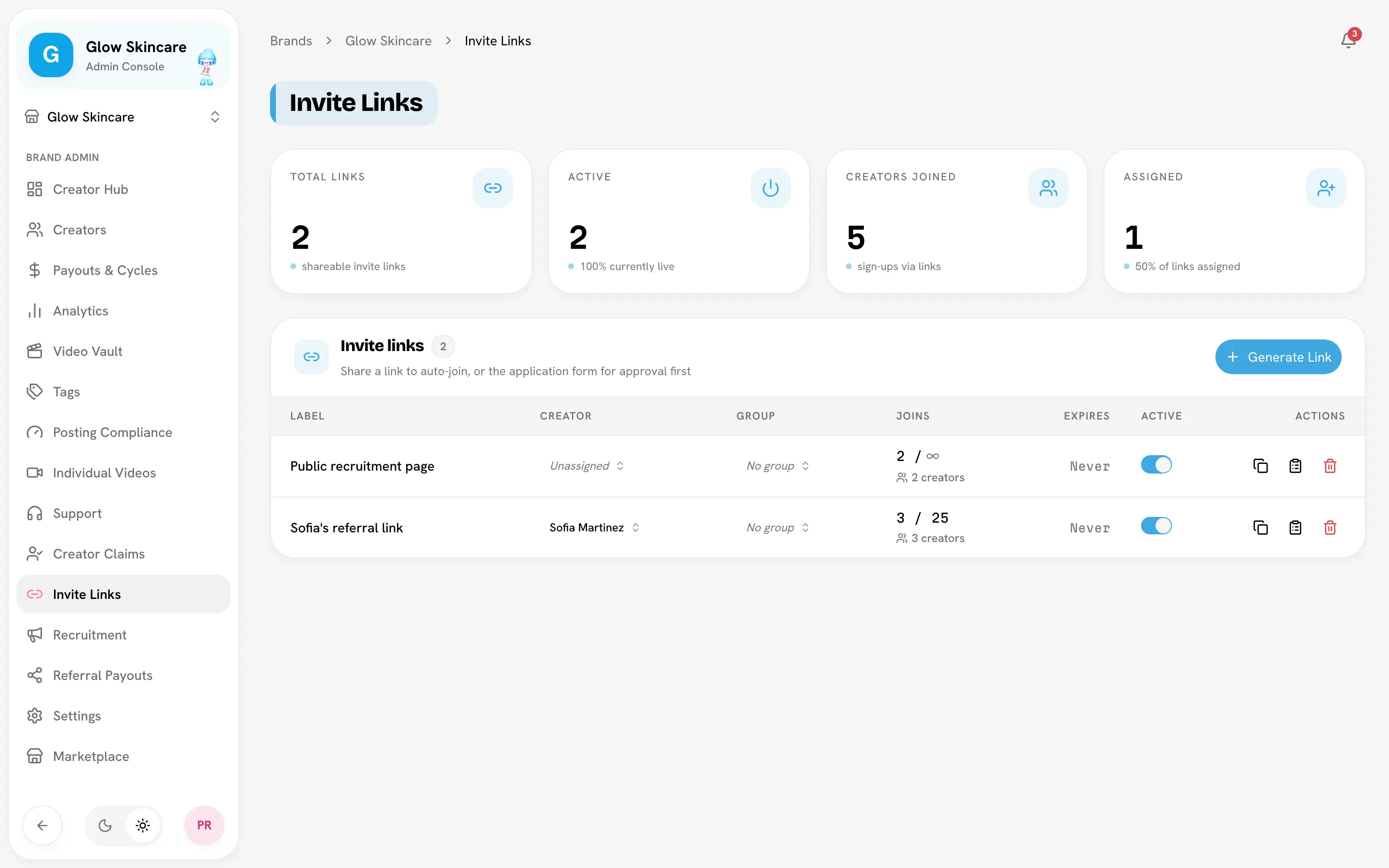Click the Total Links card link icon

coord(492,188)
